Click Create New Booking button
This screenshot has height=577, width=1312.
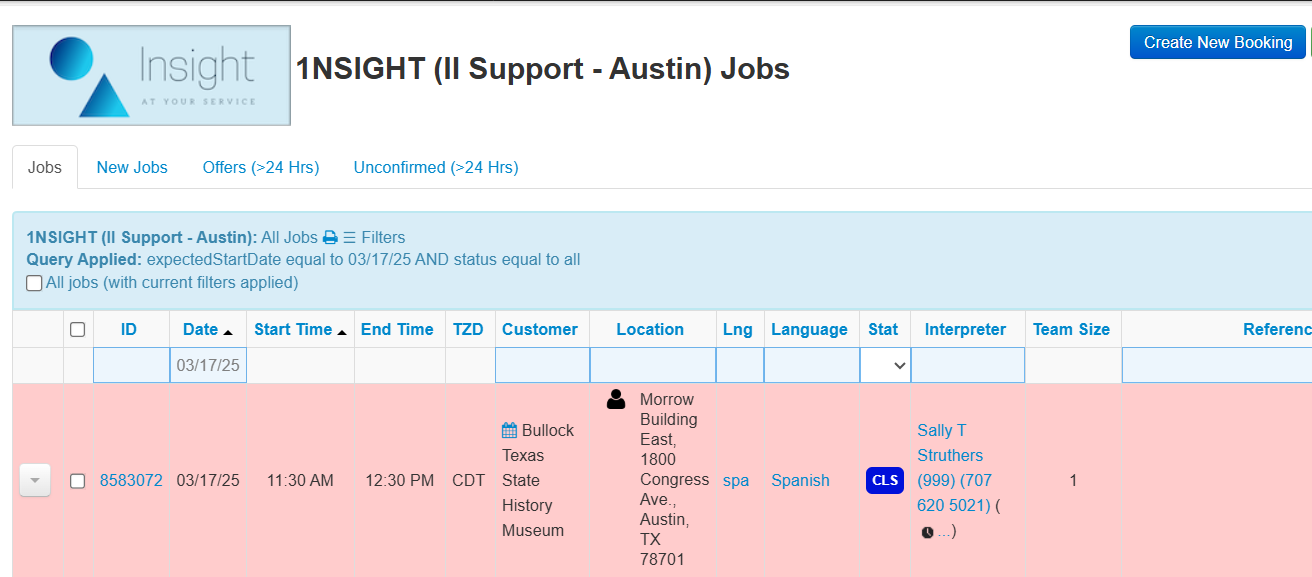click(1218, 42)
